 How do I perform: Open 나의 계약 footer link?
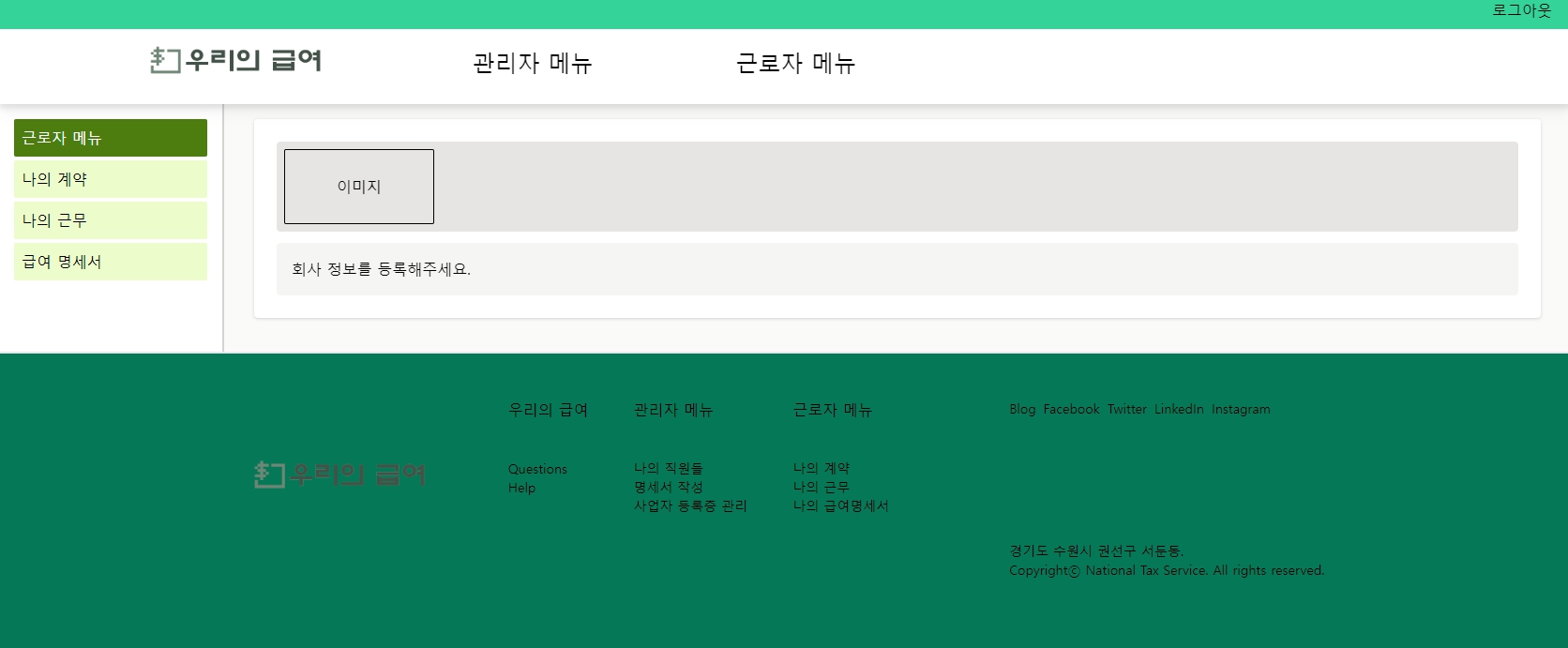[822, 468]
